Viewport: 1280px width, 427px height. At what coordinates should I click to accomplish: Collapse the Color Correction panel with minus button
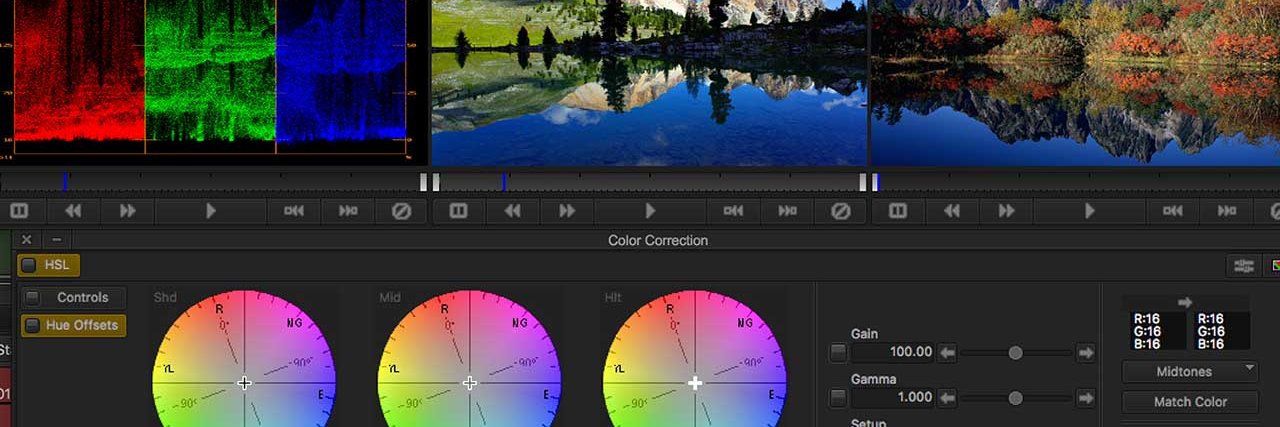coord(56,240)
